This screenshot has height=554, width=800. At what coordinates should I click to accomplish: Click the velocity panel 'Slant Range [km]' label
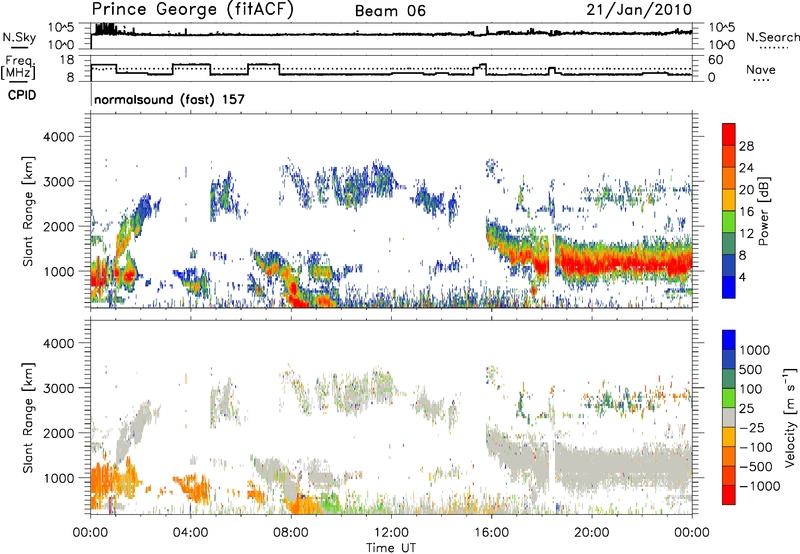coord(29,418)
